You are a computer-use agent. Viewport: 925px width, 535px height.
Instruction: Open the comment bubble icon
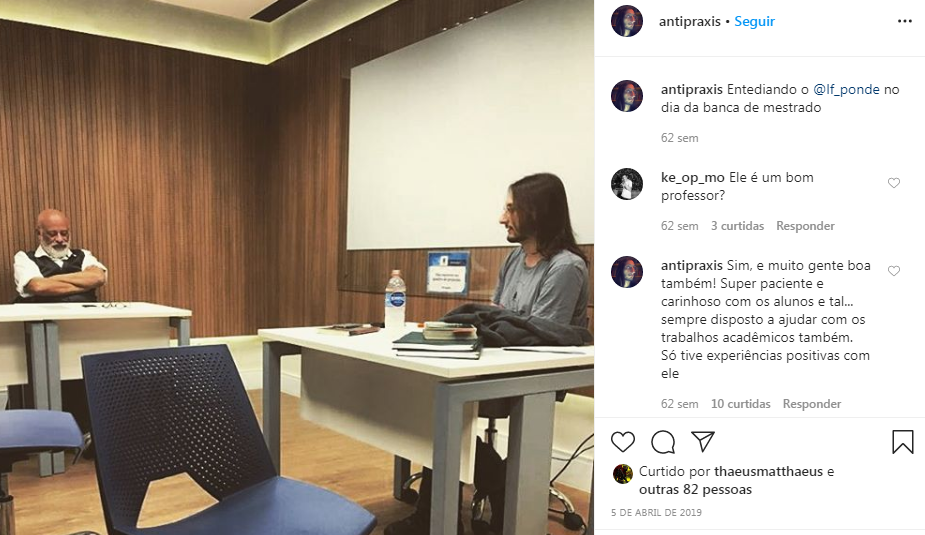tap(663, 442)
